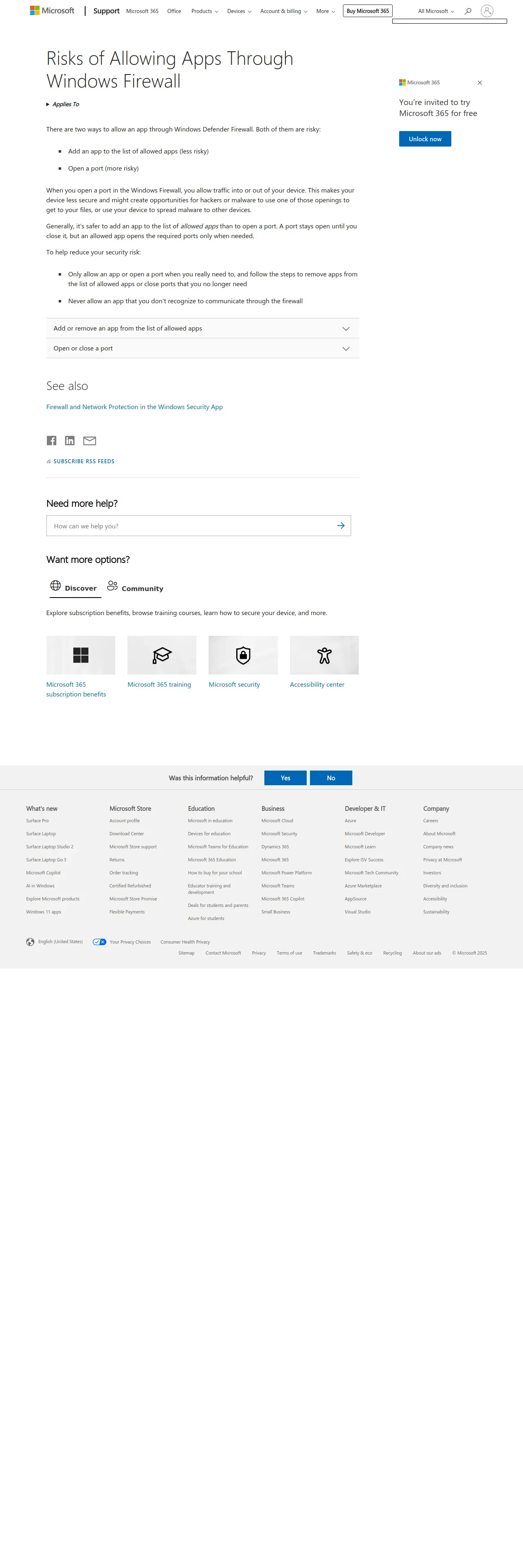Expand Add or remove an app section
The image size is (523, 1568).
[203, 328]
